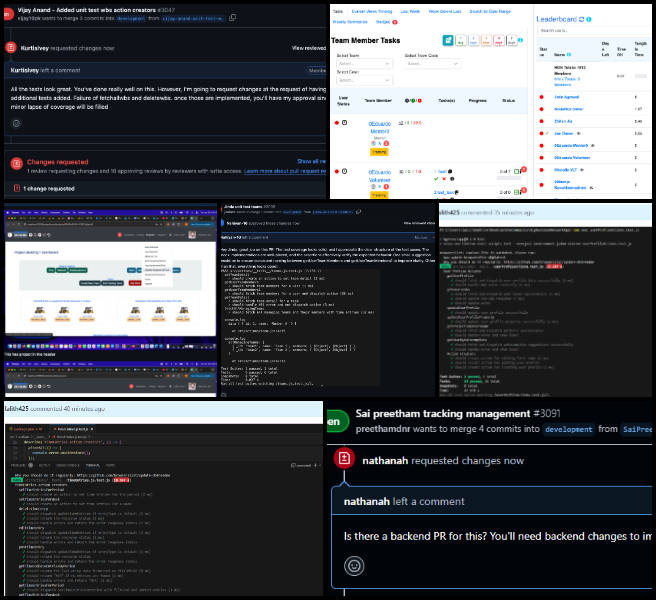The image size is (656, 600).
Task: Switch to the Last Week tab
Action: (x=410, y=11)
